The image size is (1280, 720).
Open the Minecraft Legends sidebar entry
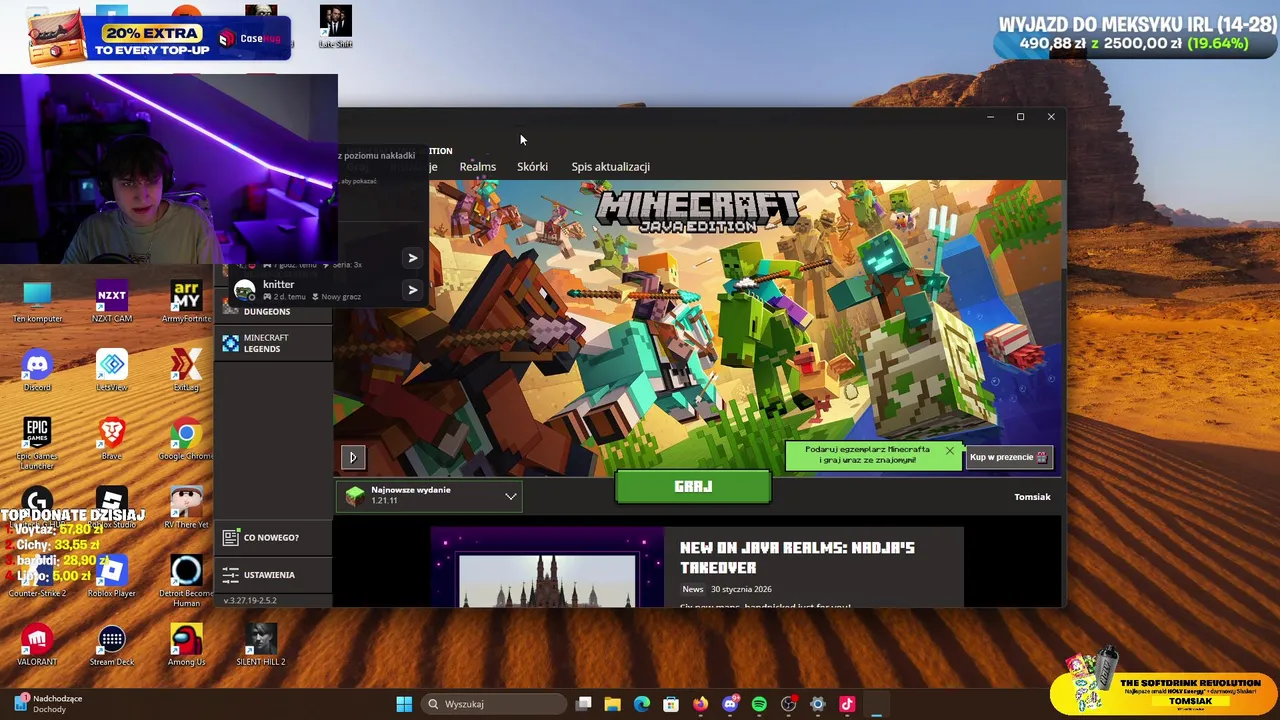[x=272, y=343]
